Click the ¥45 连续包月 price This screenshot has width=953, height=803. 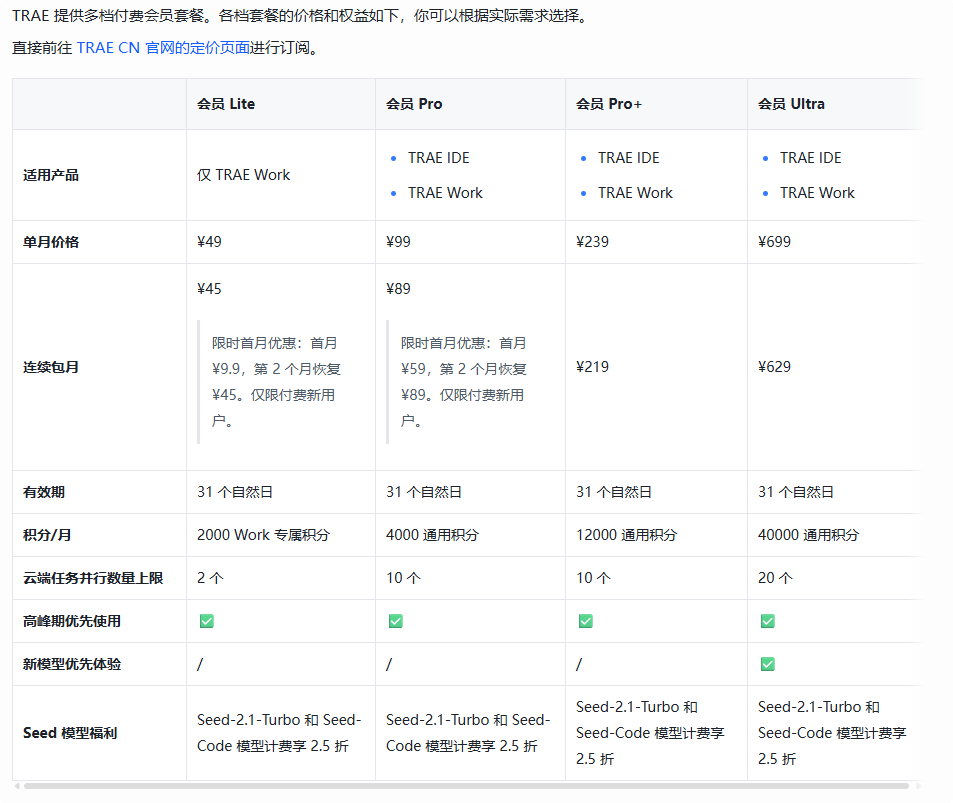pyautogui.click(x=209, y=289)
